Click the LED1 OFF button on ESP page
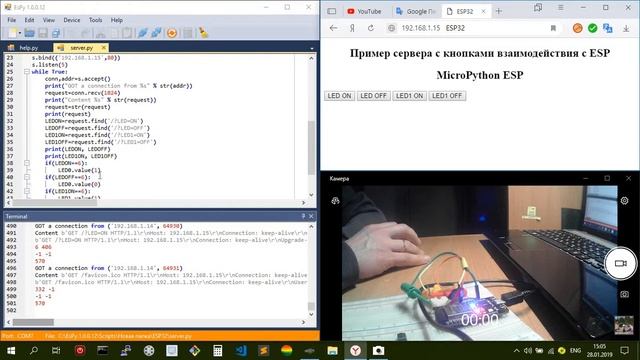 [x=447, y=96]
